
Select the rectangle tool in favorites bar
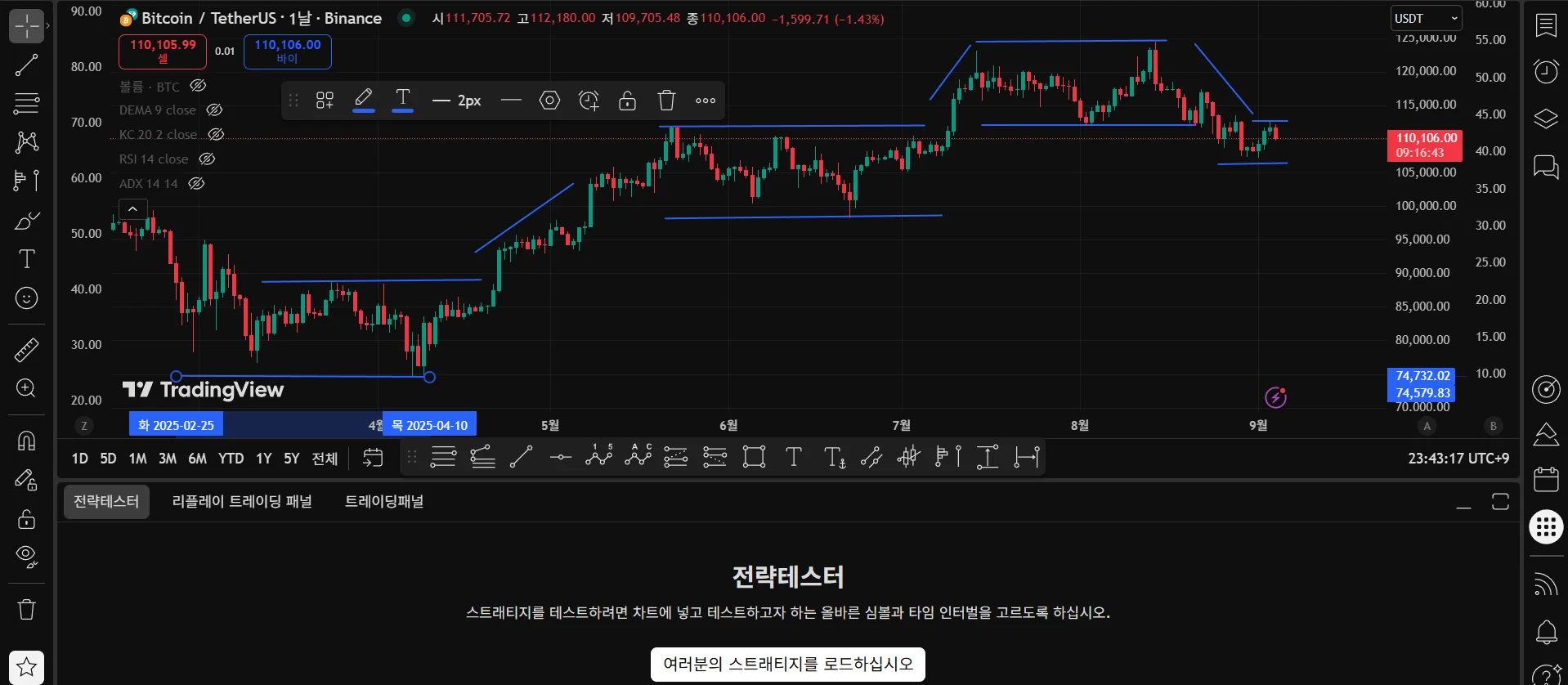coord(754,458)
